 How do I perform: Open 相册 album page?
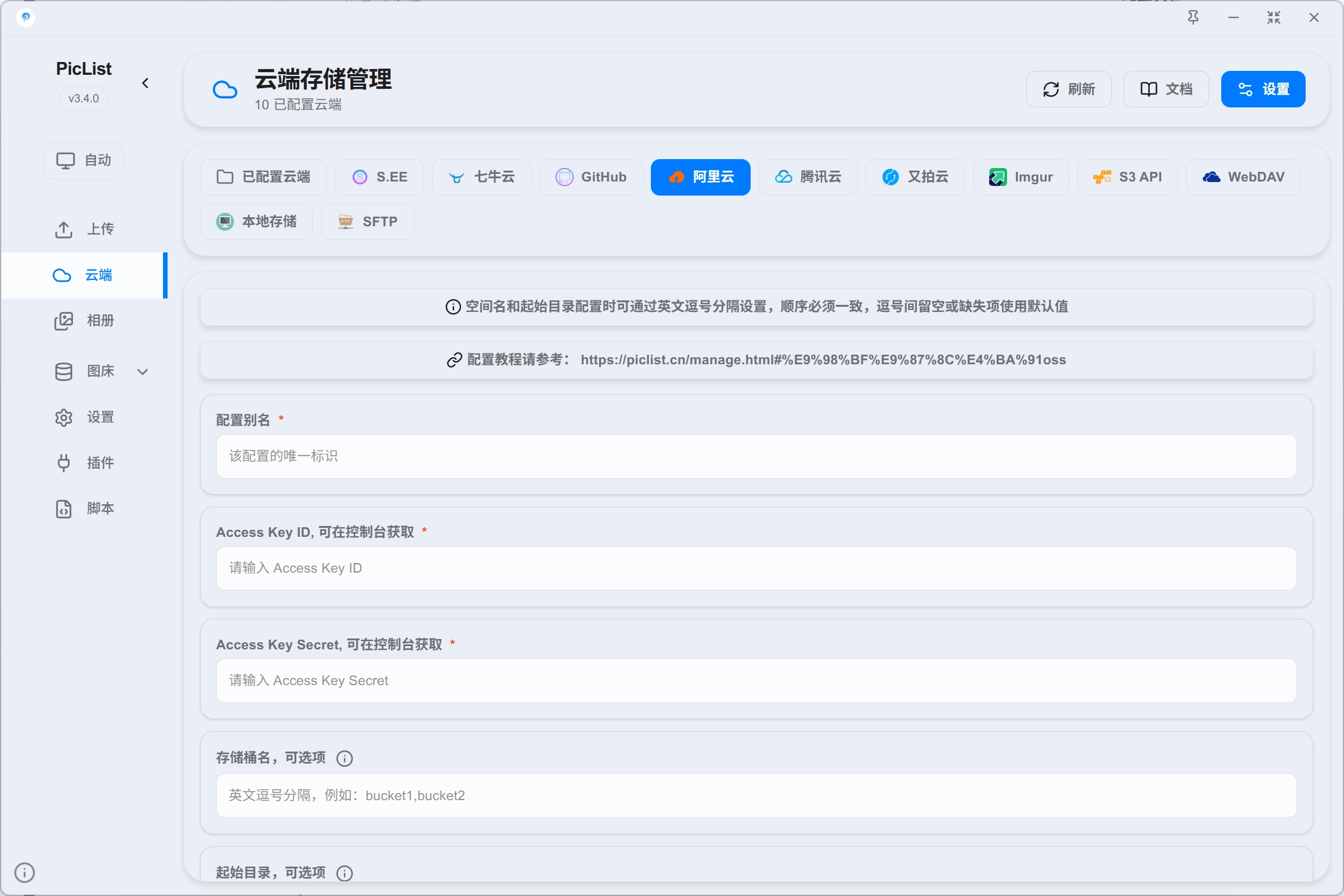(84, 321)
